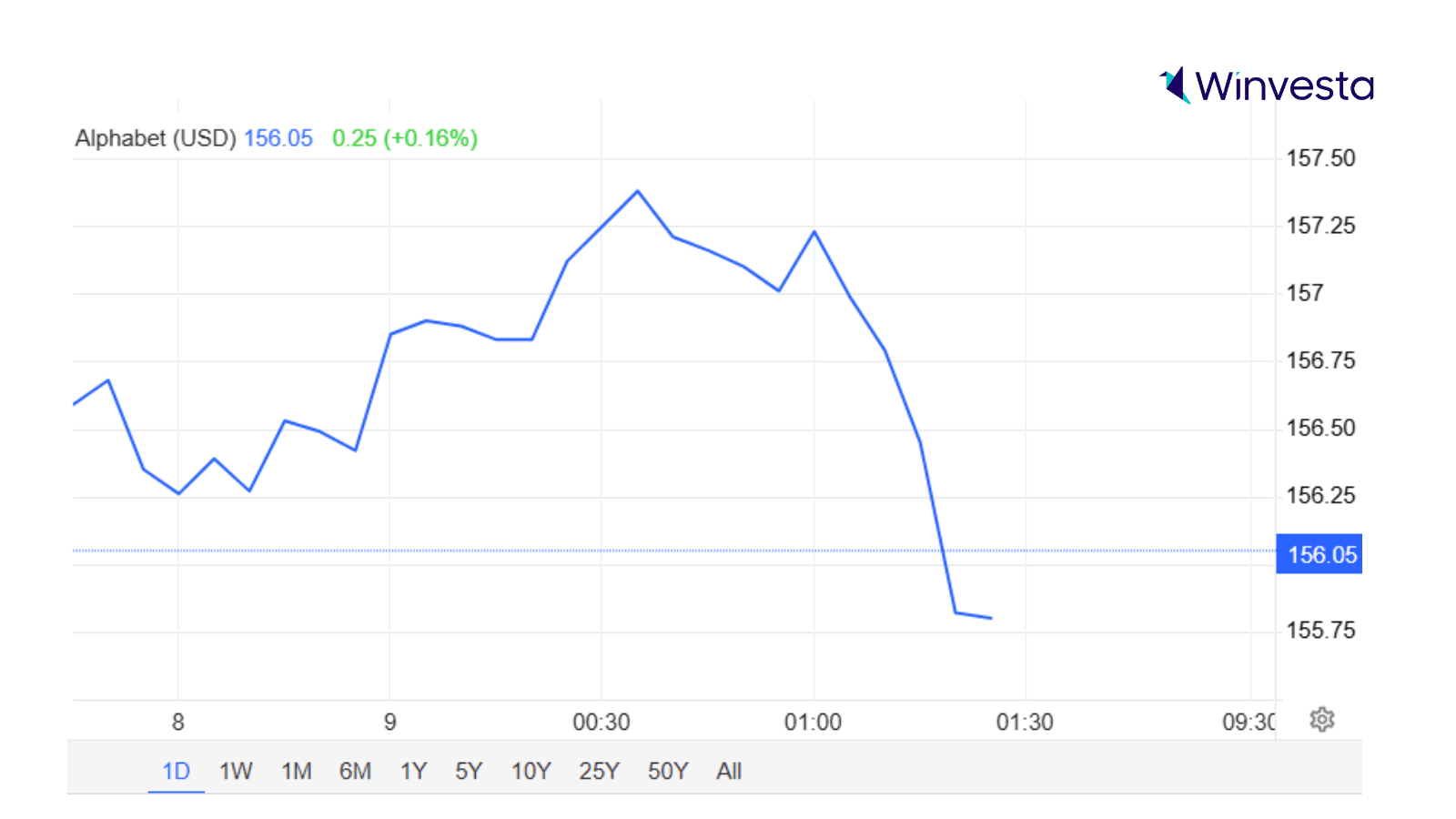
Task: Click the 155.75 price axis label
Action: click(1320, 631)
